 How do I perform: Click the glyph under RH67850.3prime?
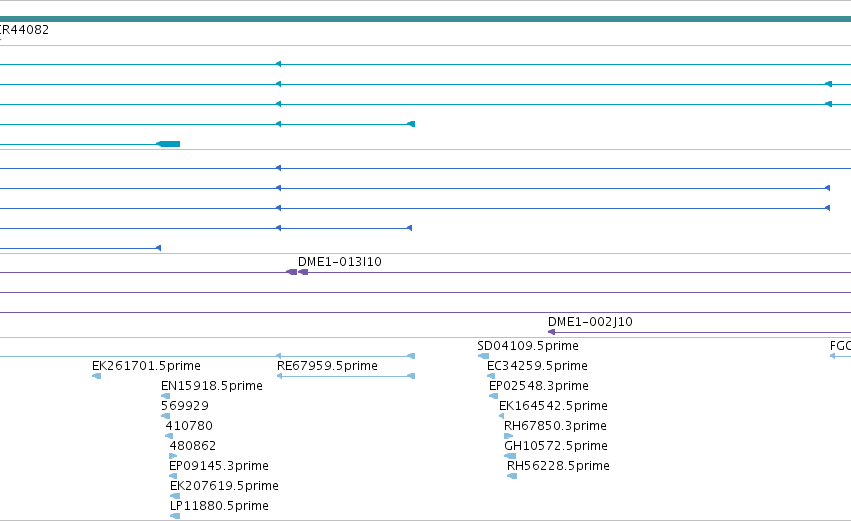click(x=509, y=436)
